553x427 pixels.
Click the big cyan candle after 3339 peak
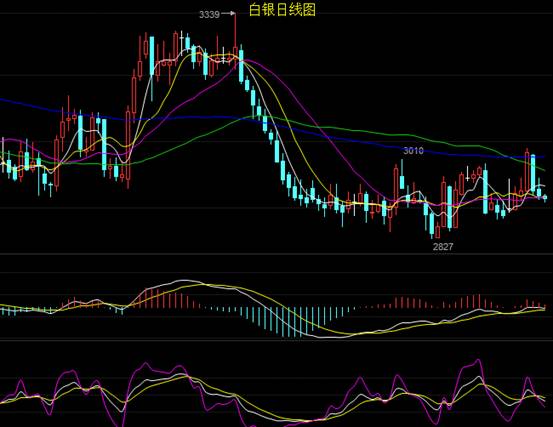pos(241,66)
